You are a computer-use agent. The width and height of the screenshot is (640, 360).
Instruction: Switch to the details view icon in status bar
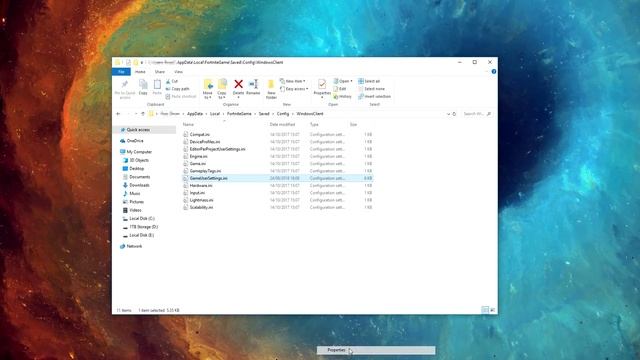pos(485,310)
